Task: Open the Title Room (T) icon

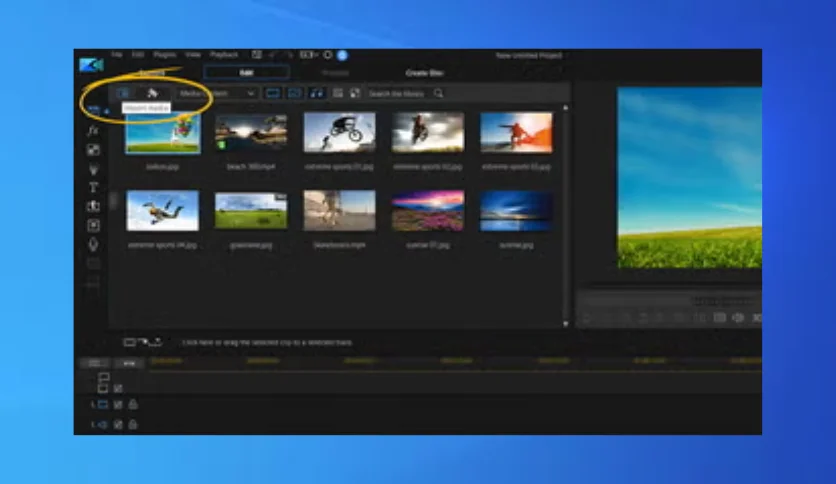Action: coord(93,188)
